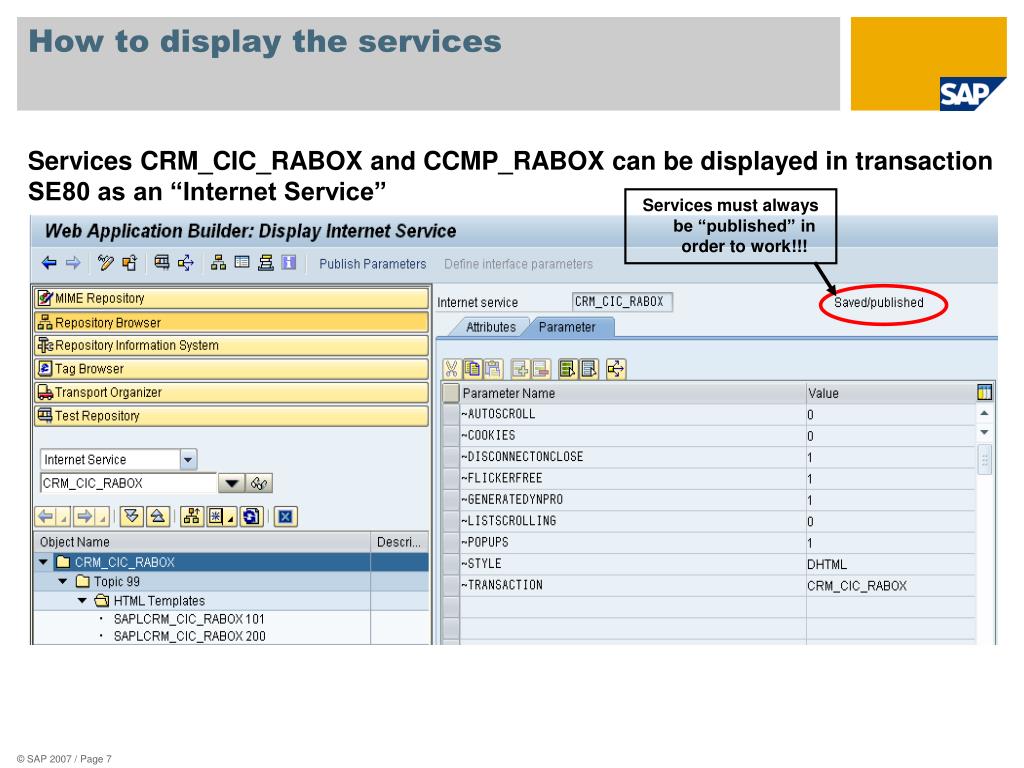
Task: Click the glasses Display icon beside CRM_CIC_RABOX
Action: click(259, 483)
